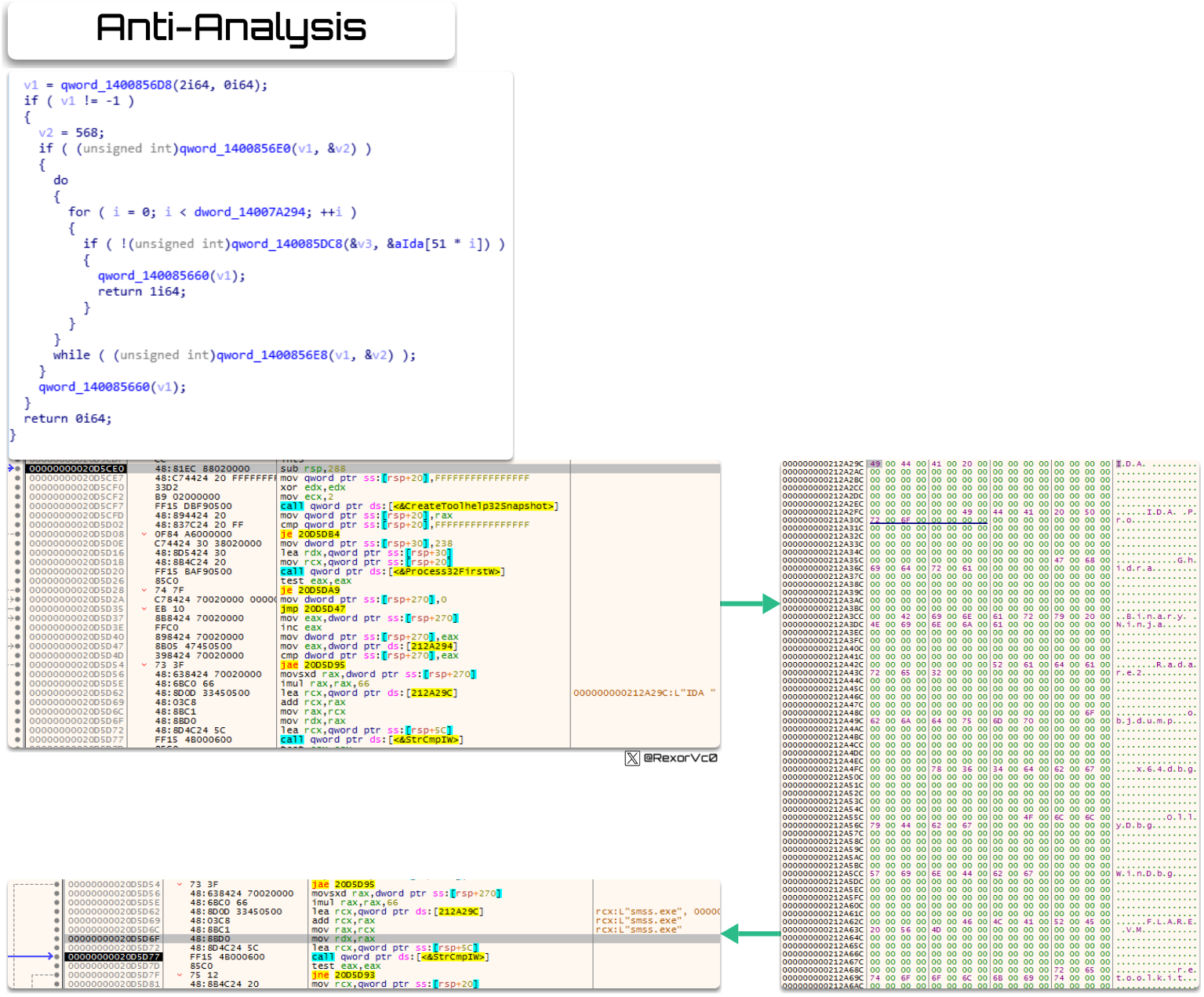
Task: Toggle breakpoint dot at address 20D5D6F in lower panel
Action: pos(57,938)
